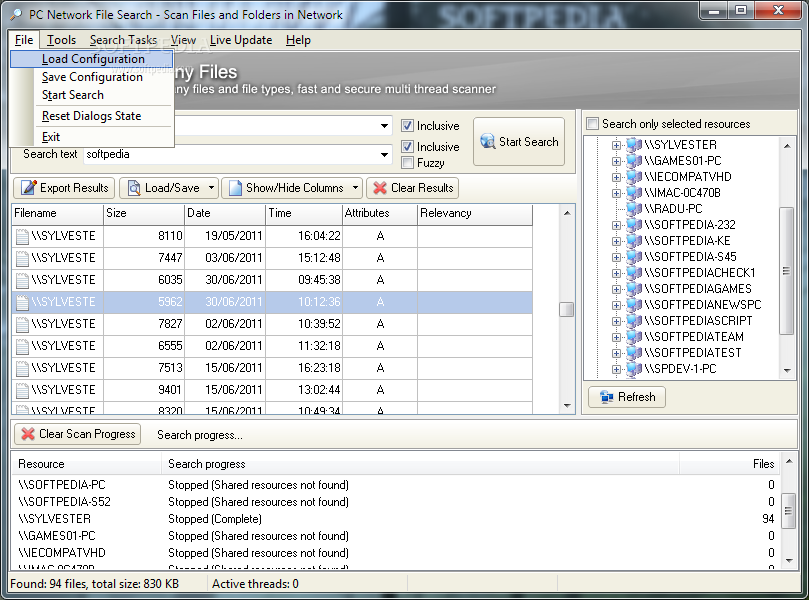Image resolution: width=809 pixels, height=600 pixels.
Task: Select result row with size 5962
Action: (272, 302)
